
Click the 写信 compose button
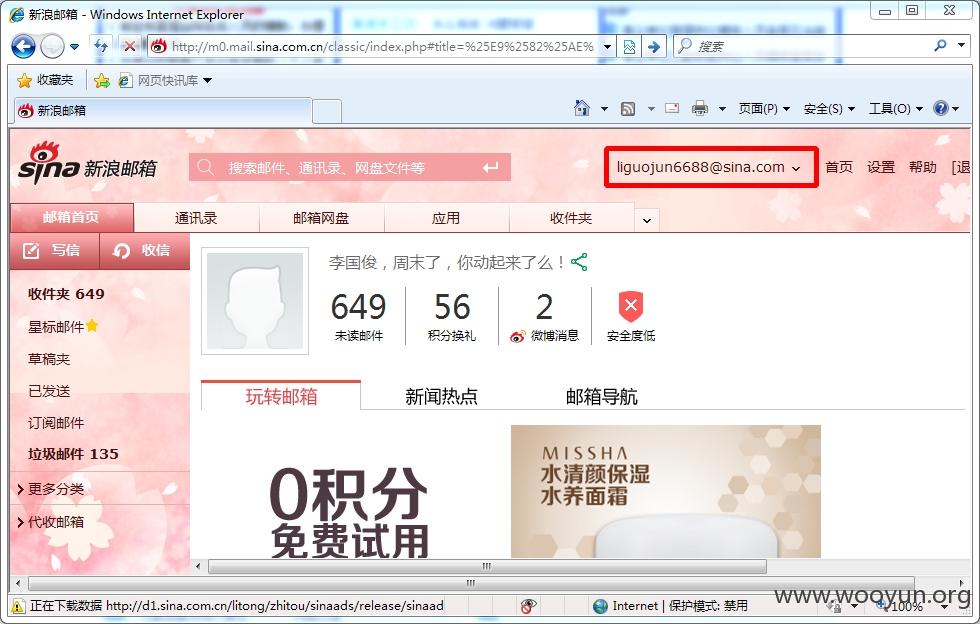tap(54, 251)
